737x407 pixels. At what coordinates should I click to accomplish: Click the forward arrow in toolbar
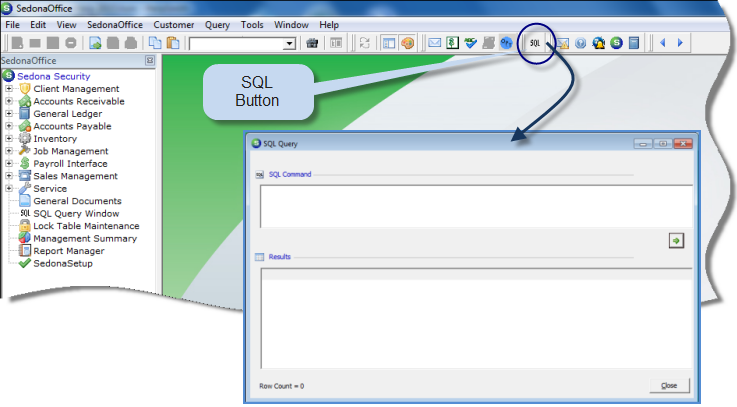point(680,43)
